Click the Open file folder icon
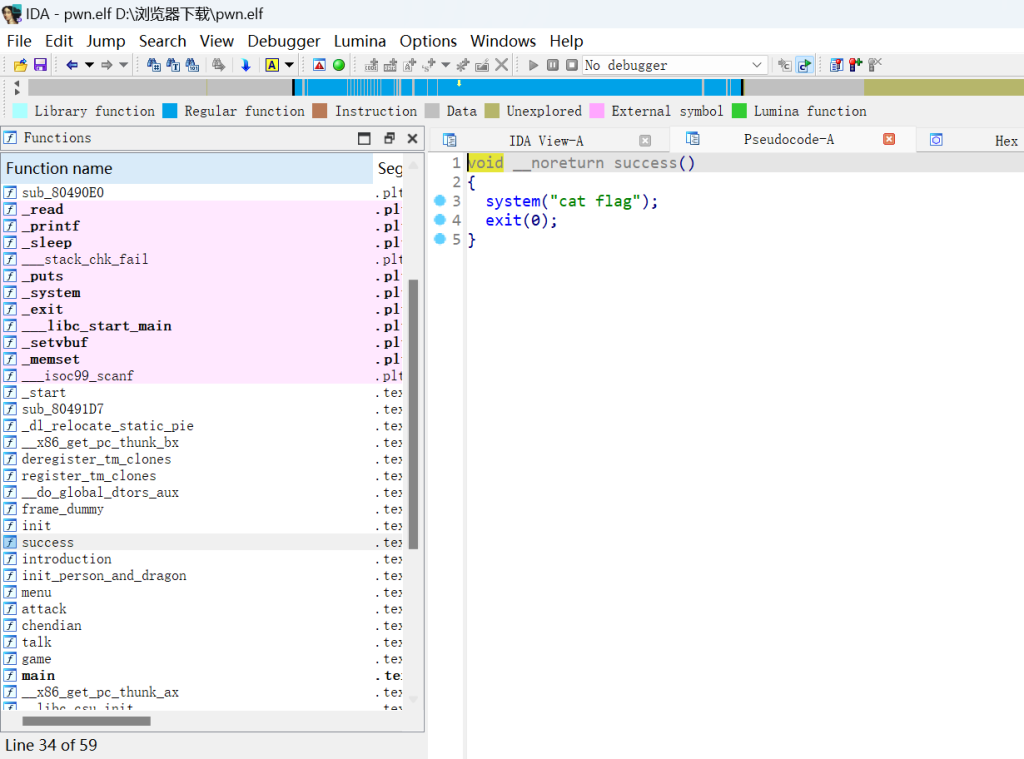Image resolution: width=1024 pixels, height=759 pixels. [x=20, y=65]
